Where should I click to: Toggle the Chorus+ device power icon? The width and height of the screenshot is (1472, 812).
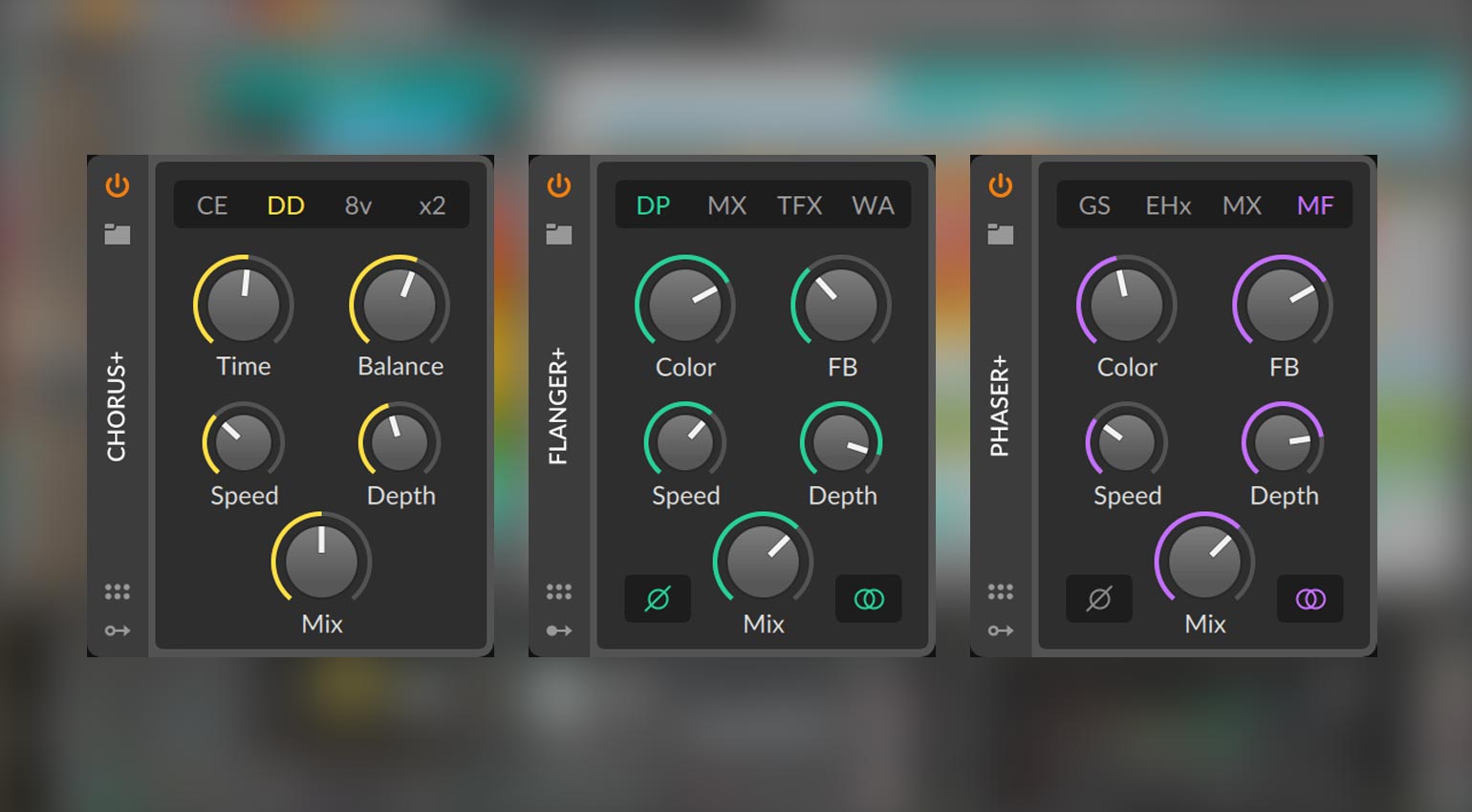click(x=118, y=185)
